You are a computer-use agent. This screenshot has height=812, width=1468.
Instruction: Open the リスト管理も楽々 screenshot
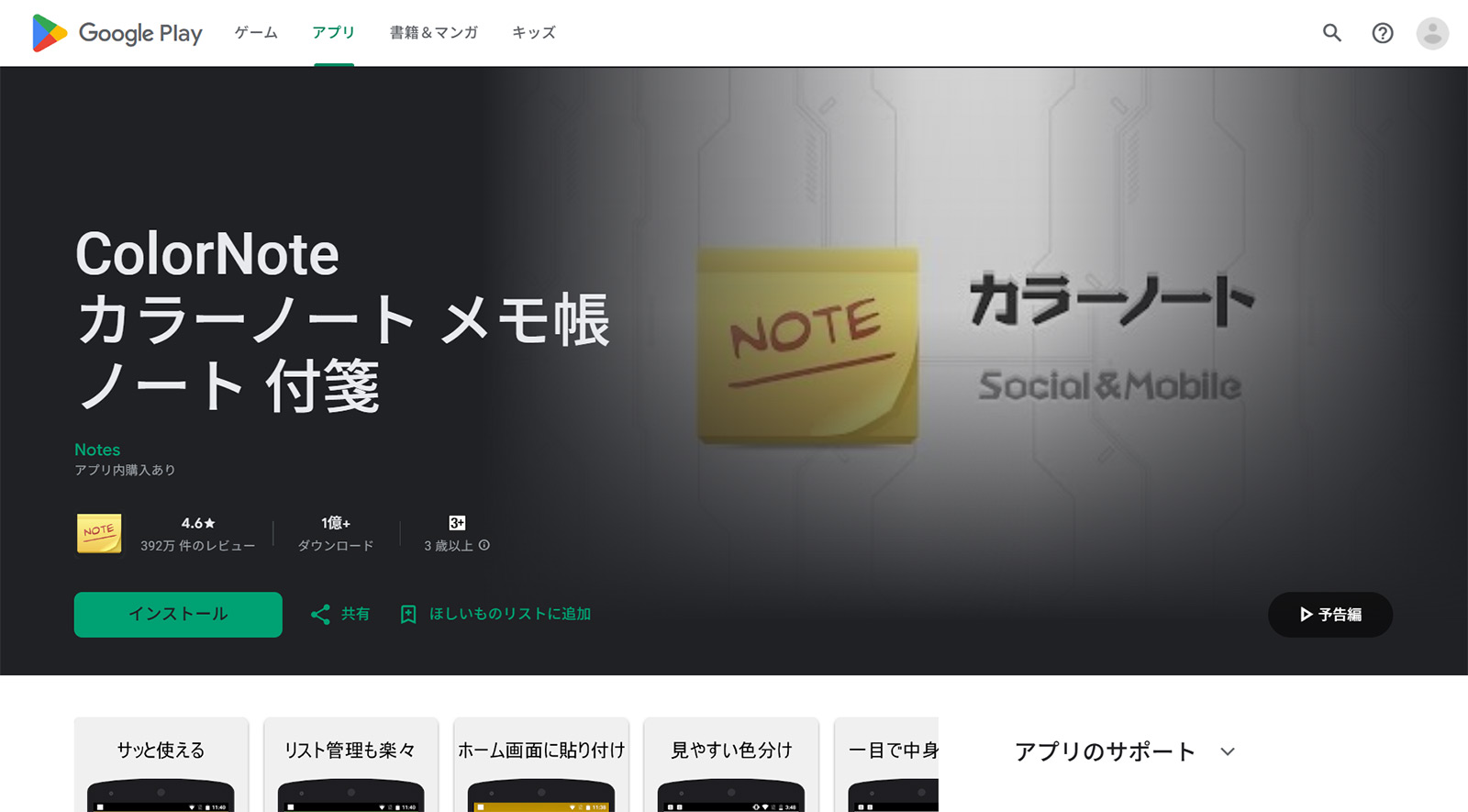coord(350,765)
